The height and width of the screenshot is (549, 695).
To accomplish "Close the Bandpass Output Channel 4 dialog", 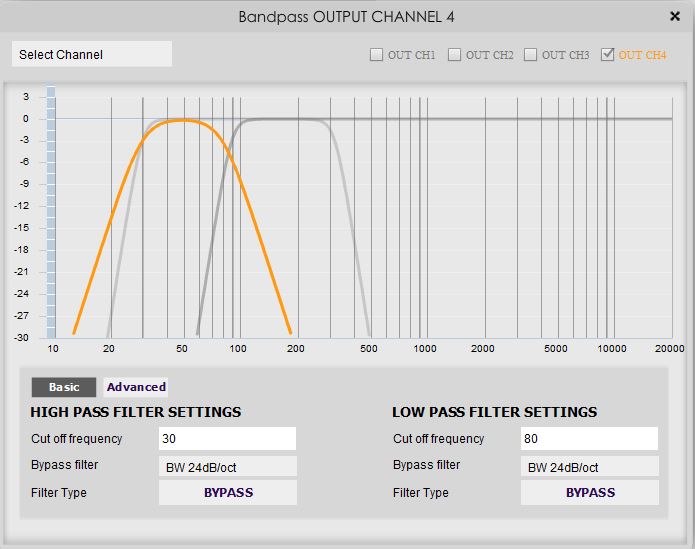I will click(x=675, y=17).
